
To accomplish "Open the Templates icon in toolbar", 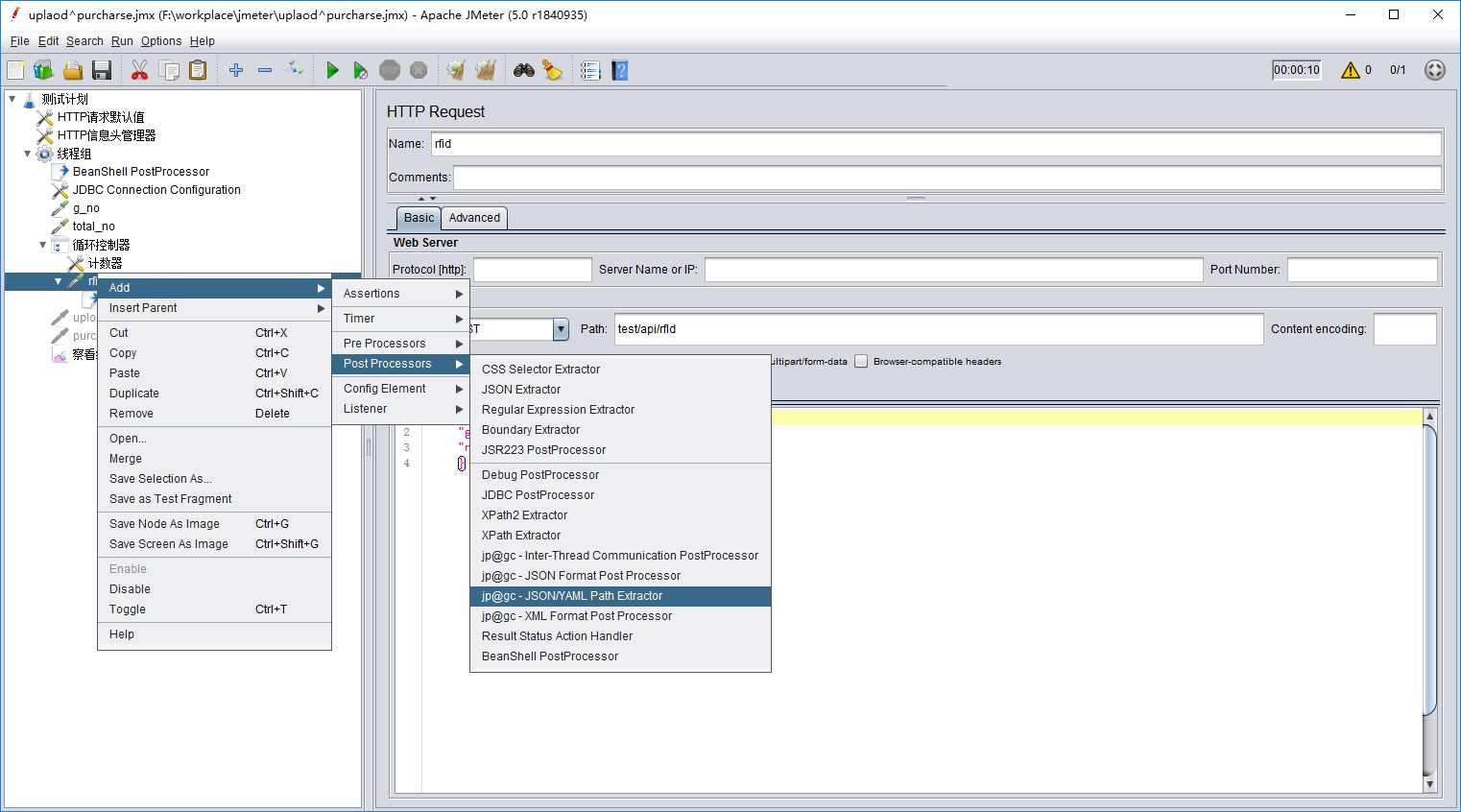I will [x=43, y=70].
